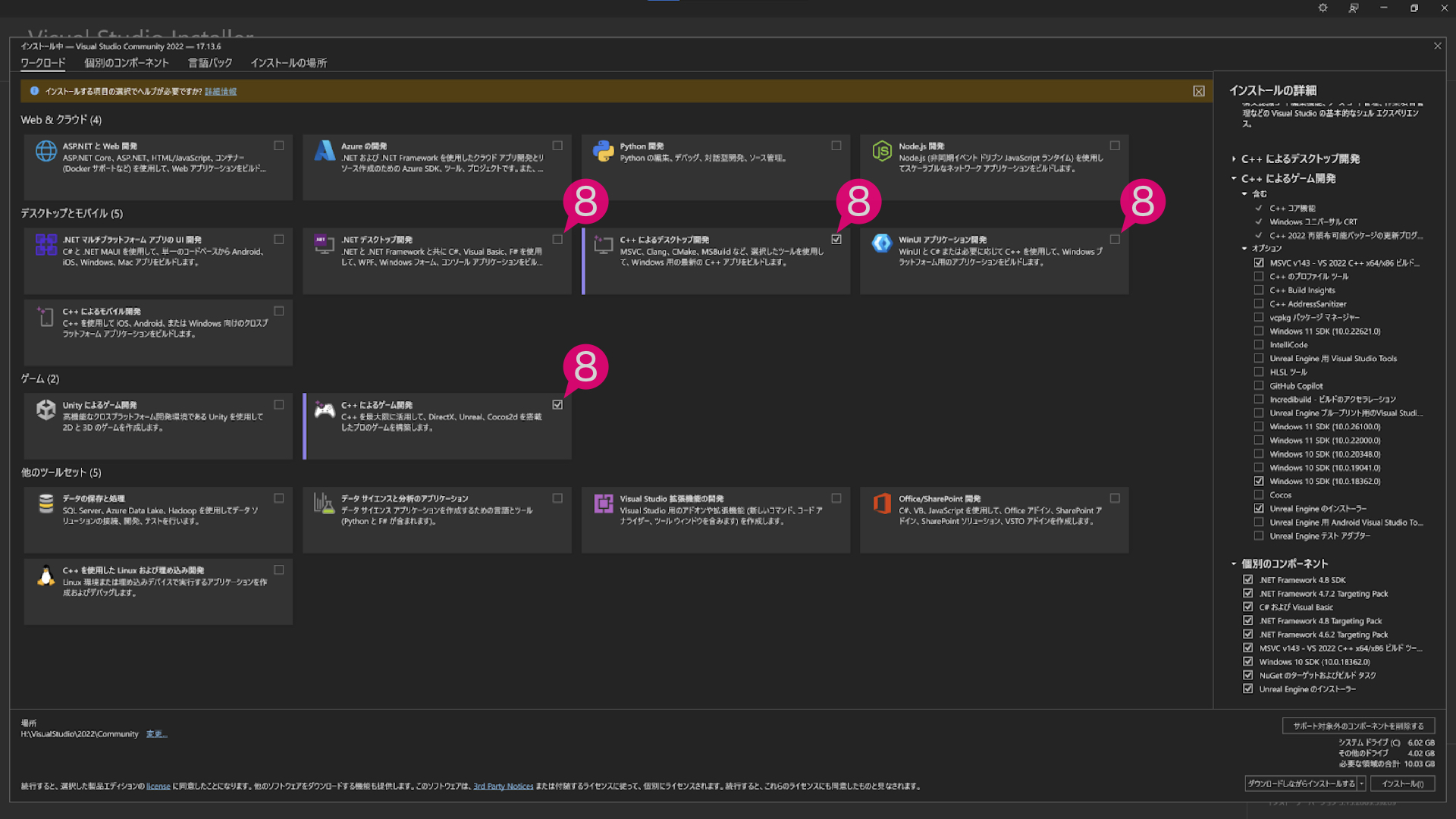Switch to the Workloads tab
The image size is (1456, 819).
click(x=42, y=63)
